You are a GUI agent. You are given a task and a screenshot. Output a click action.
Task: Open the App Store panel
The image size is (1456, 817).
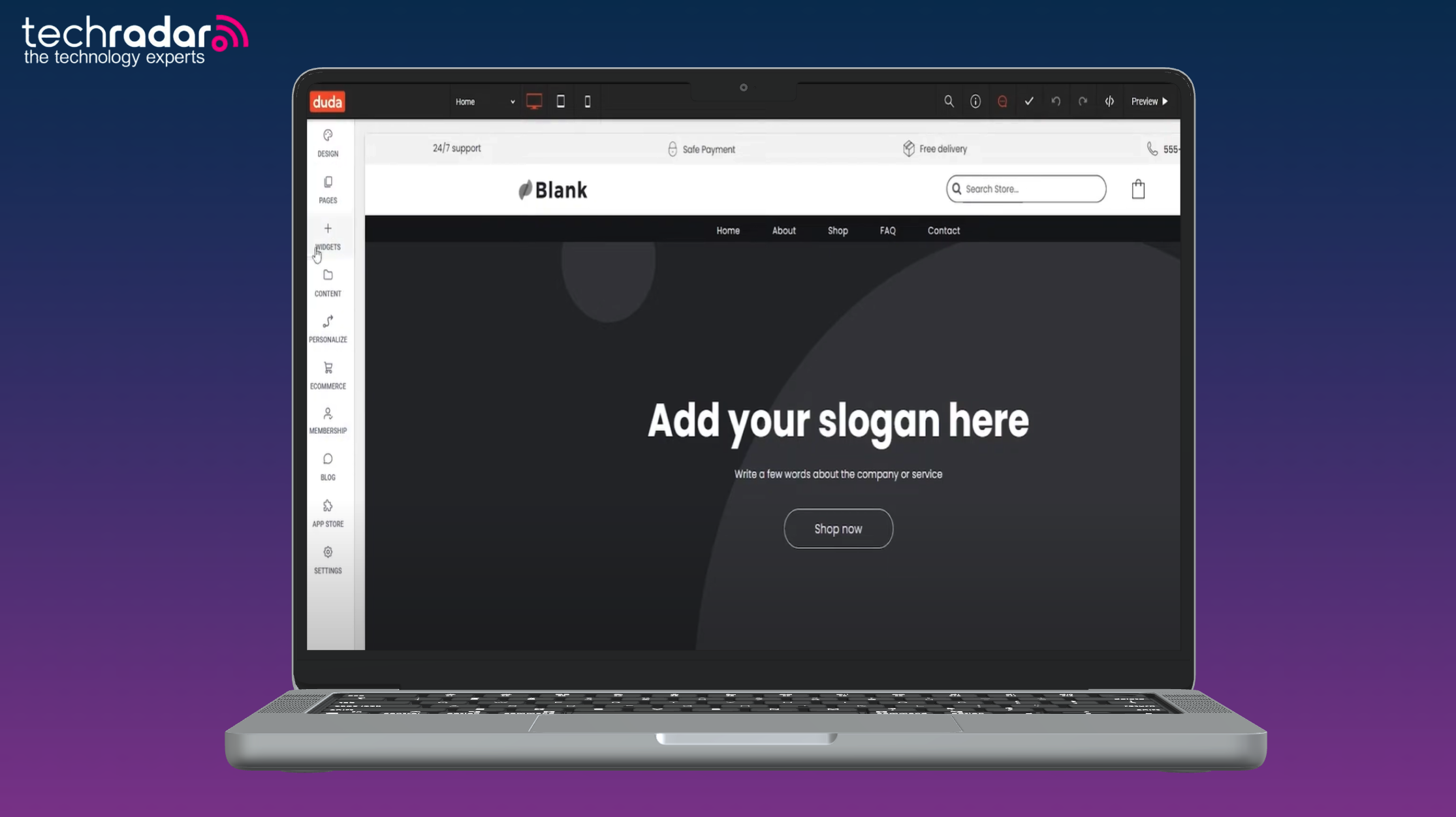point(327,514)
